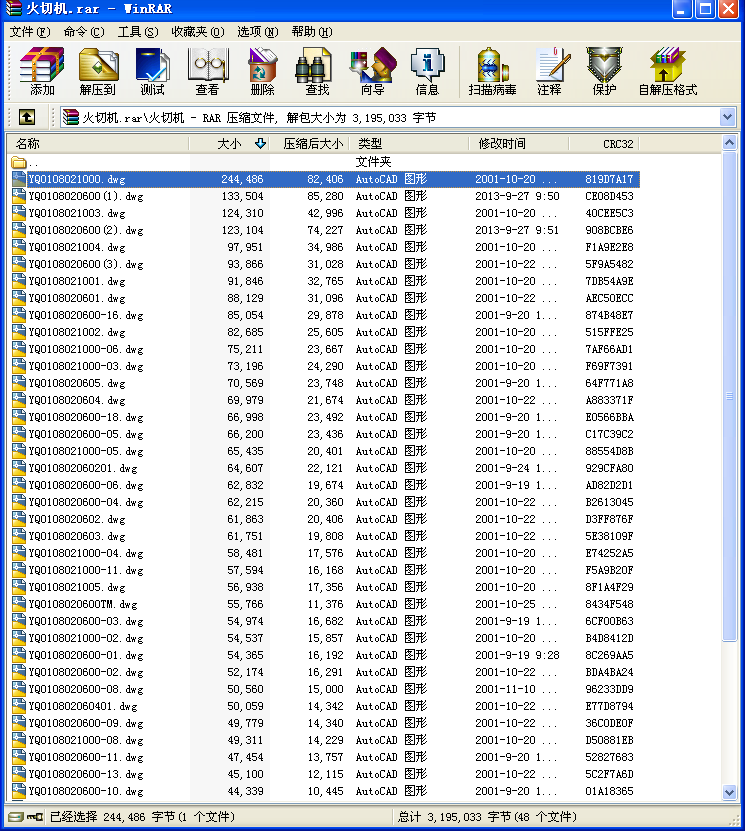Select file YQ0108020600-10.dwg

click(x=325, y=791)
